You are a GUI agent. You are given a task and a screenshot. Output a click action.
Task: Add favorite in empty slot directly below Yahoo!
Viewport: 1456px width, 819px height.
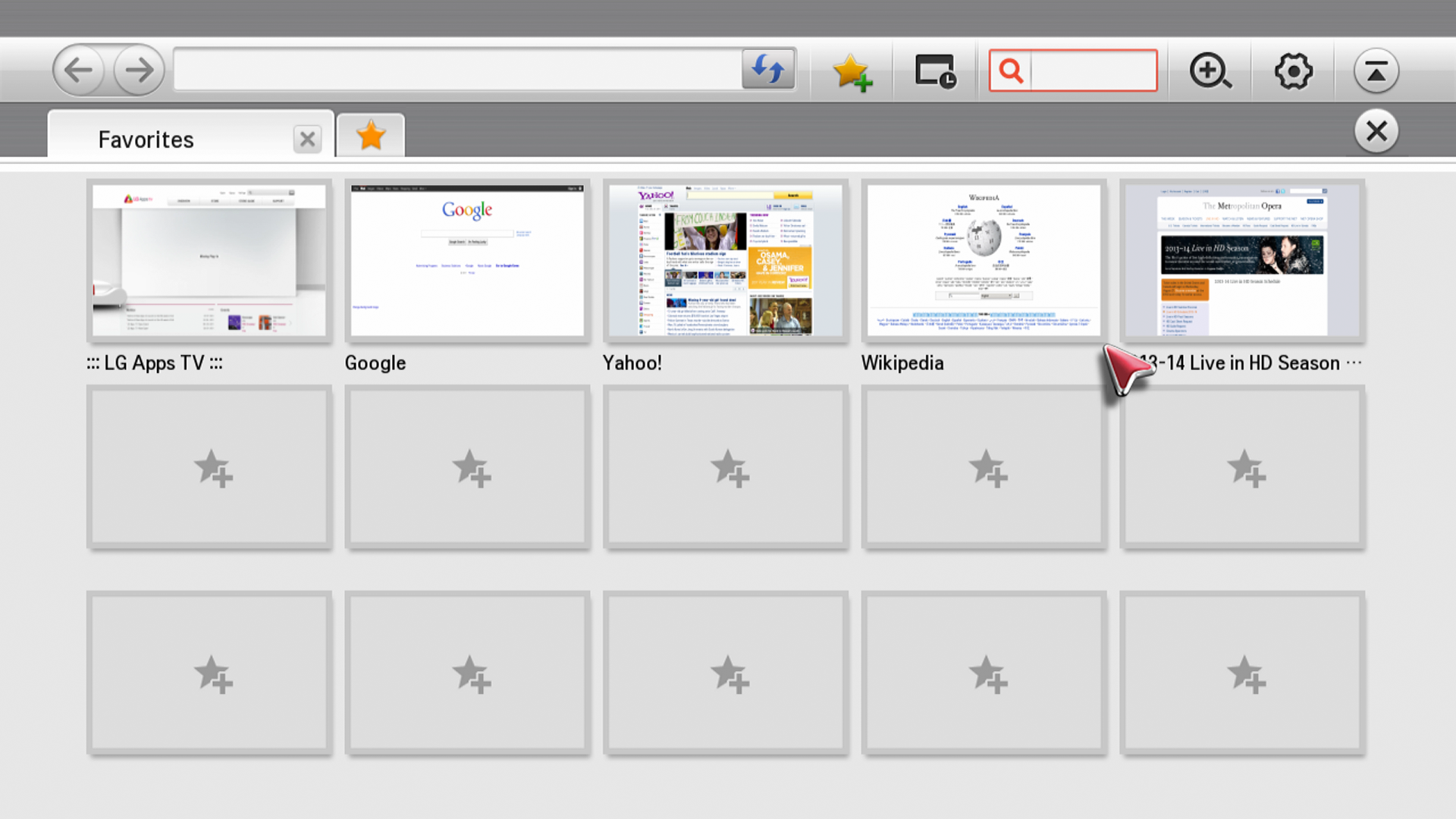726,467
